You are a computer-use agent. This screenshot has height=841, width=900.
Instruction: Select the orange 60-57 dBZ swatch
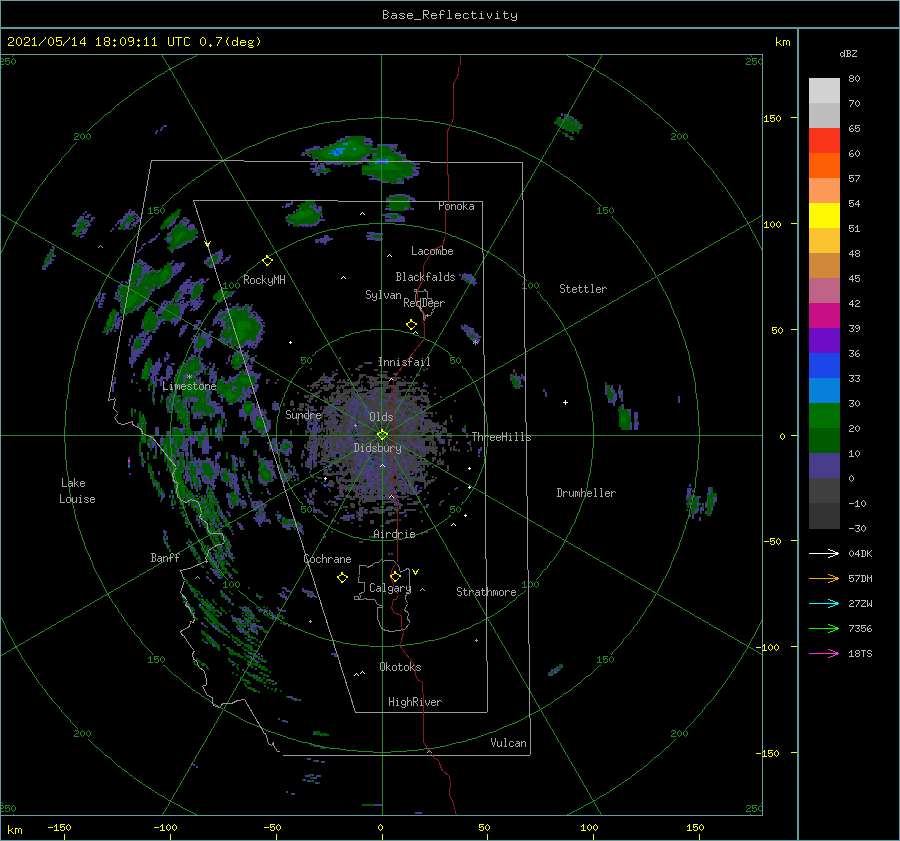click(824, 166)
